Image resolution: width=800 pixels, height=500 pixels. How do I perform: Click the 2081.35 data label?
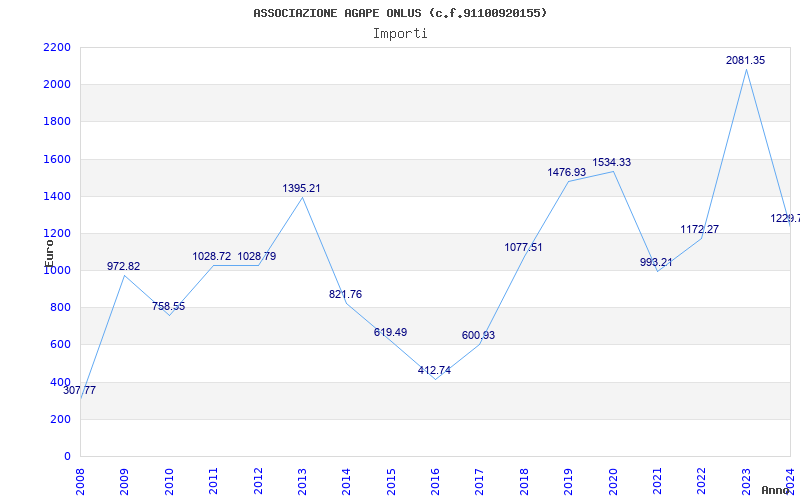coord(745,60)
